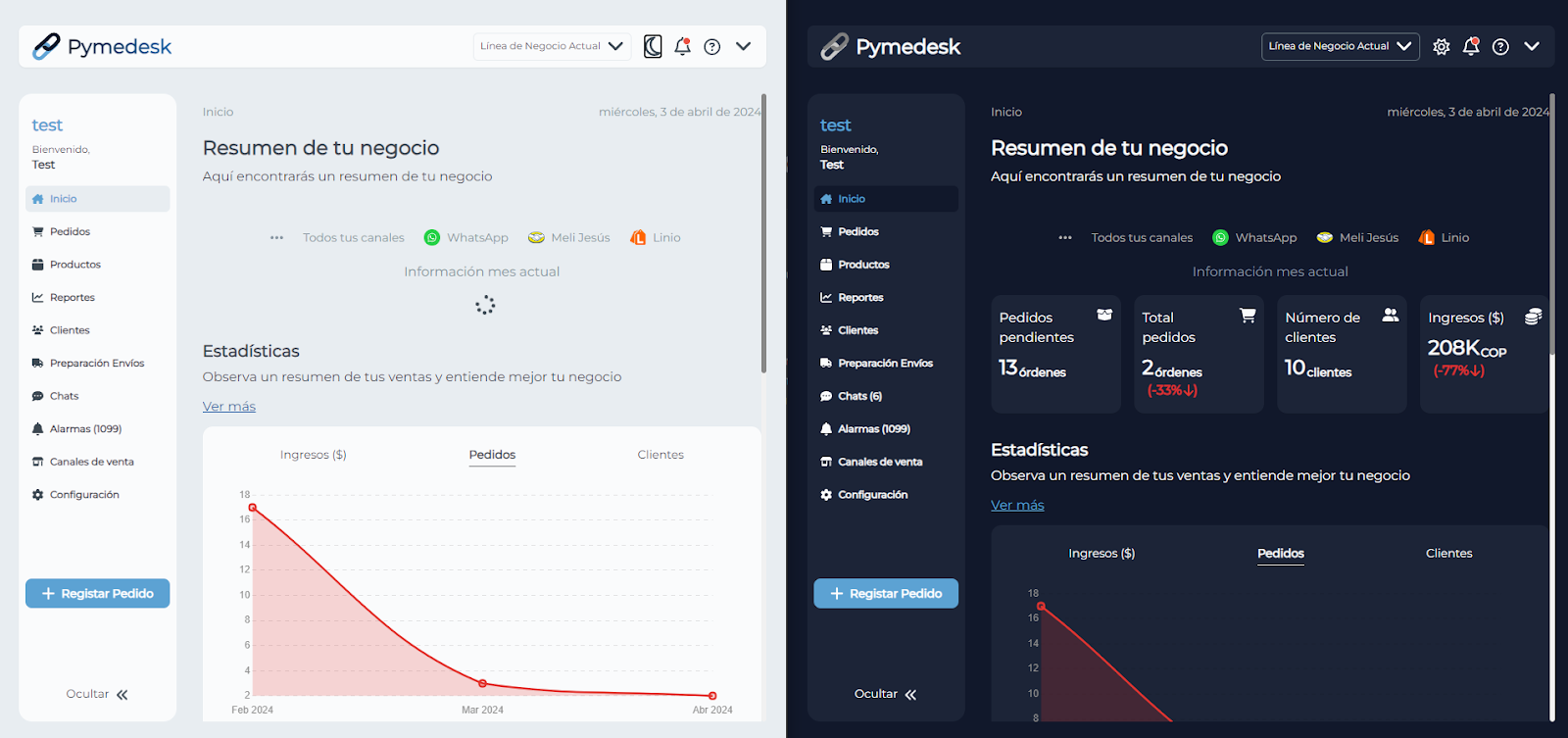The image size is (1568, 738).
Task: Filter by WhatsApp channel in light panel
Action: coord(466,237)
